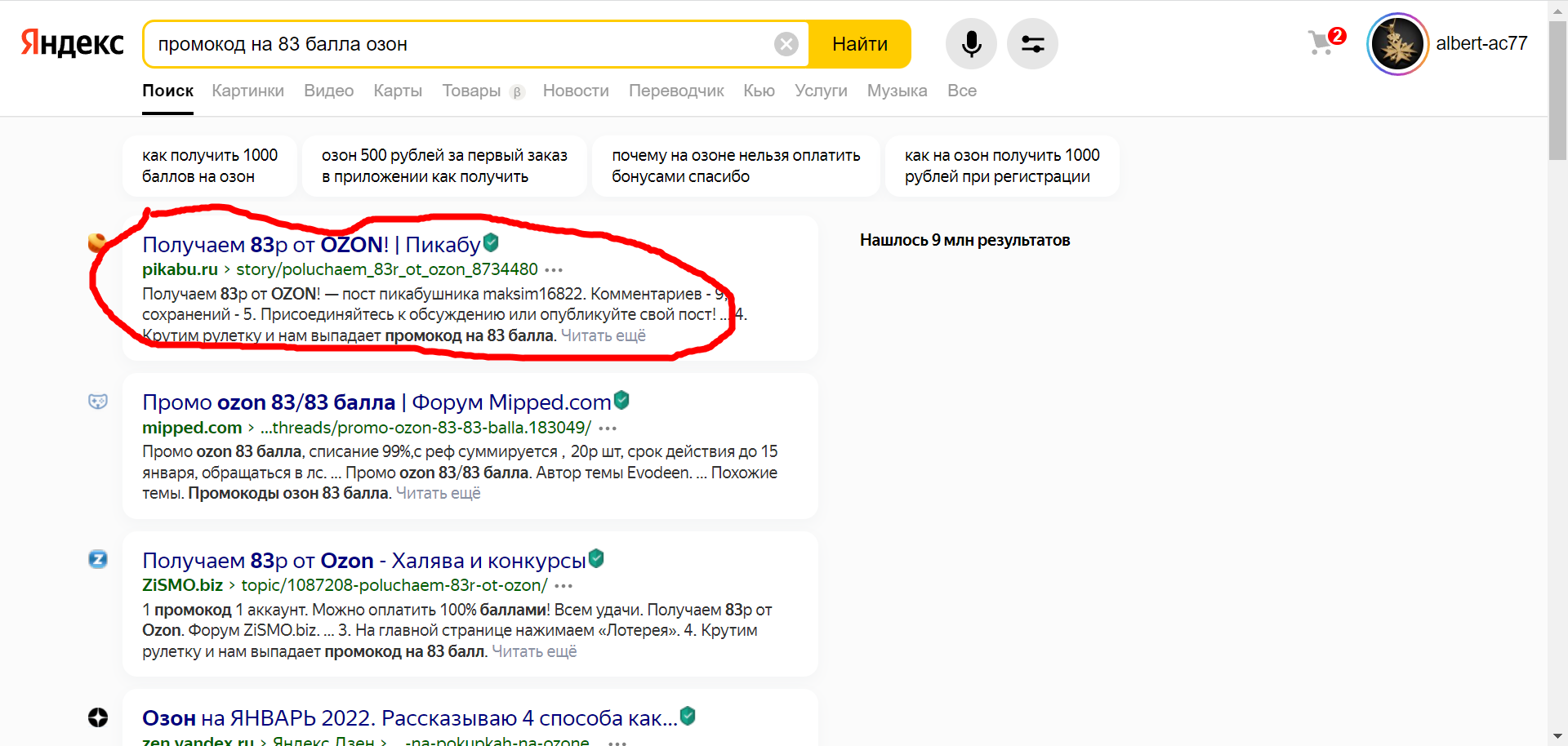Open the Переводчик tab
This screenshot has height=746, width=1568.
coord(676,91)
